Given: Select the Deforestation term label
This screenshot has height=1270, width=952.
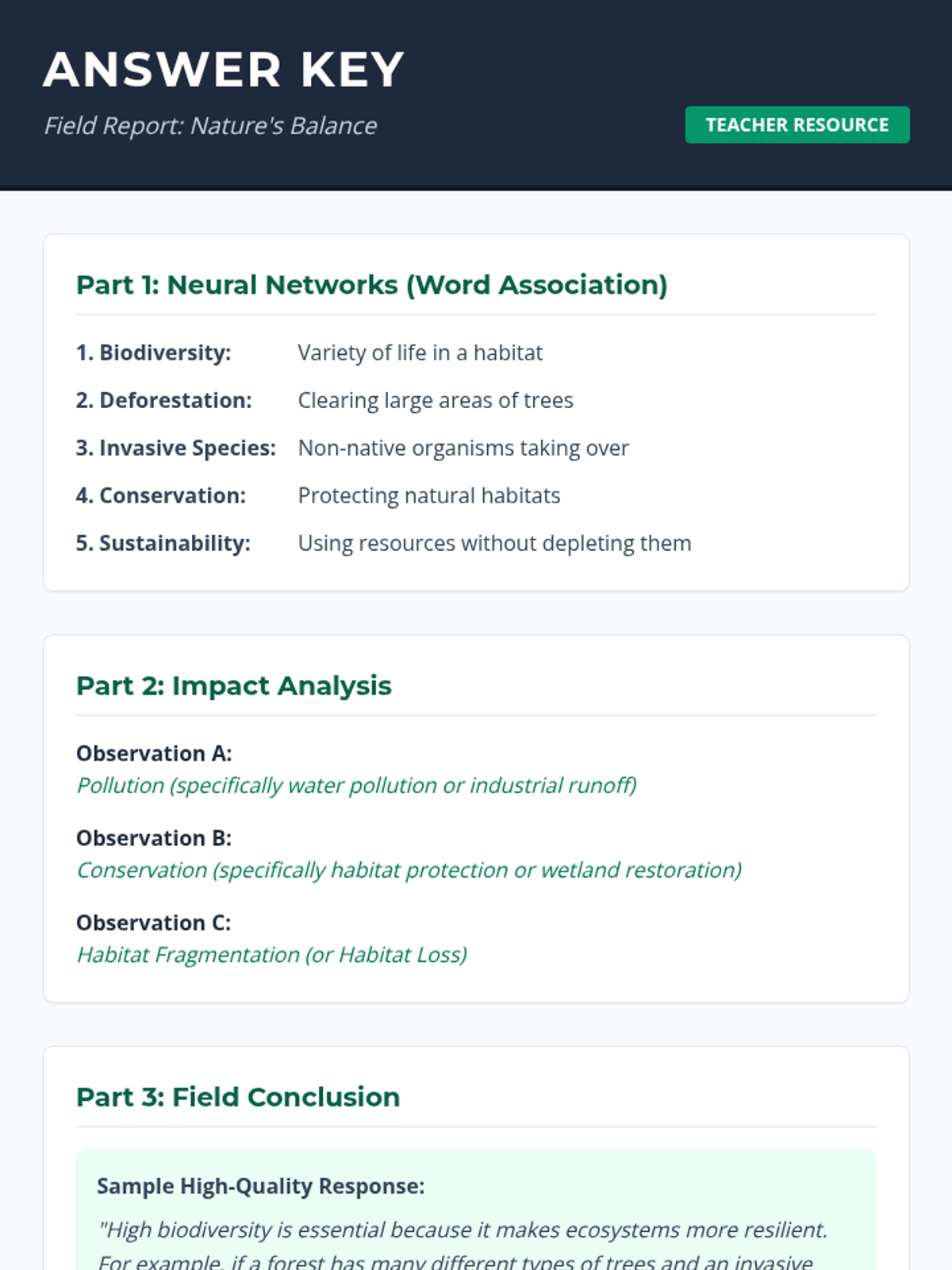Looking at the screenshot, I should (x=164, y=400).
